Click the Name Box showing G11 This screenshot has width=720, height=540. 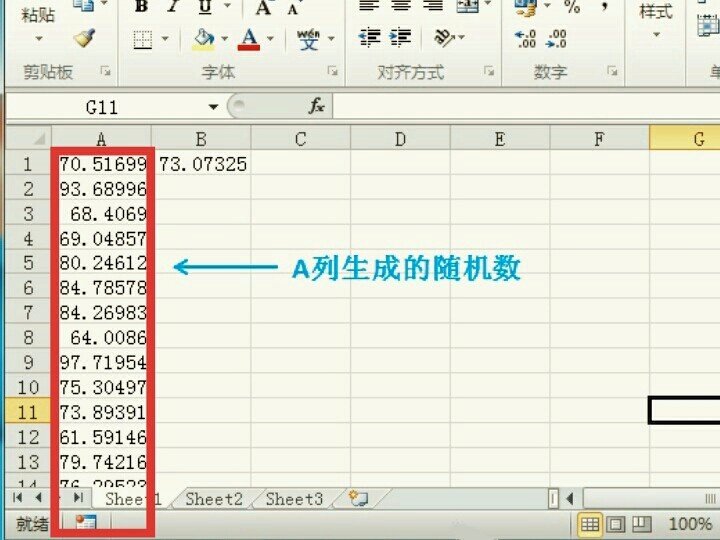click(x=103, y=107)
